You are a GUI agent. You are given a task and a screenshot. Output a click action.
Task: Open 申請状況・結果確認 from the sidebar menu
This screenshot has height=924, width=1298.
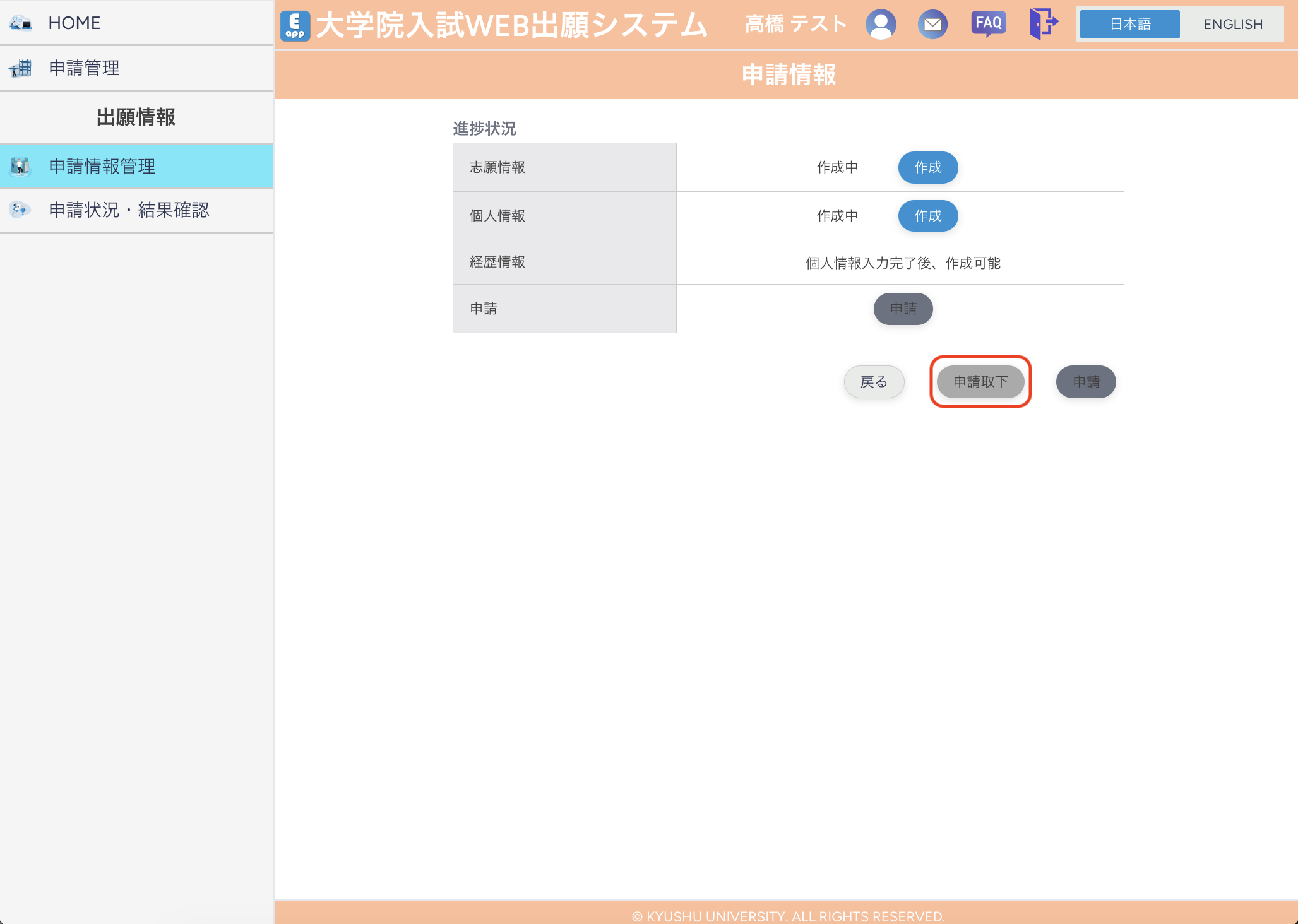tap(129, 210)
